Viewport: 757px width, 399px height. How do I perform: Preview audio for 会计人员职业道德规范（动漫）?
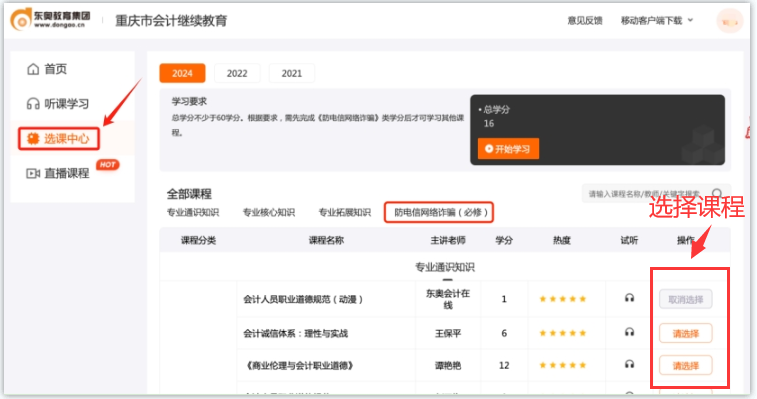629,298
